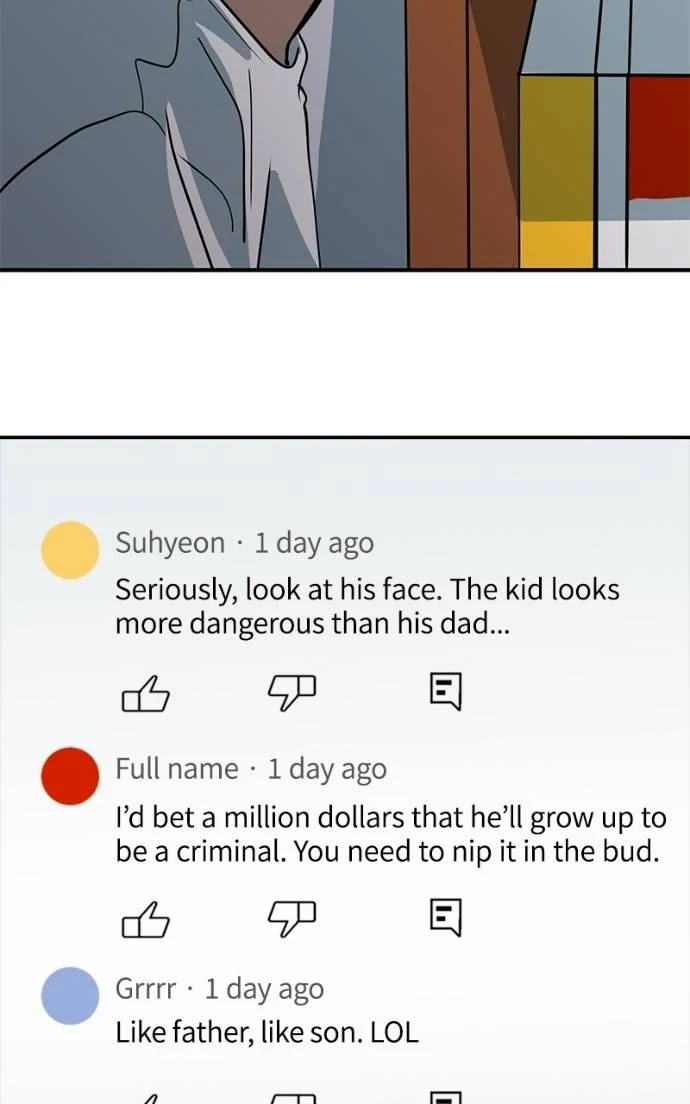Click Suhyeon's yellow profile avatar
The image size is (690, 1104).
point(70,550)
